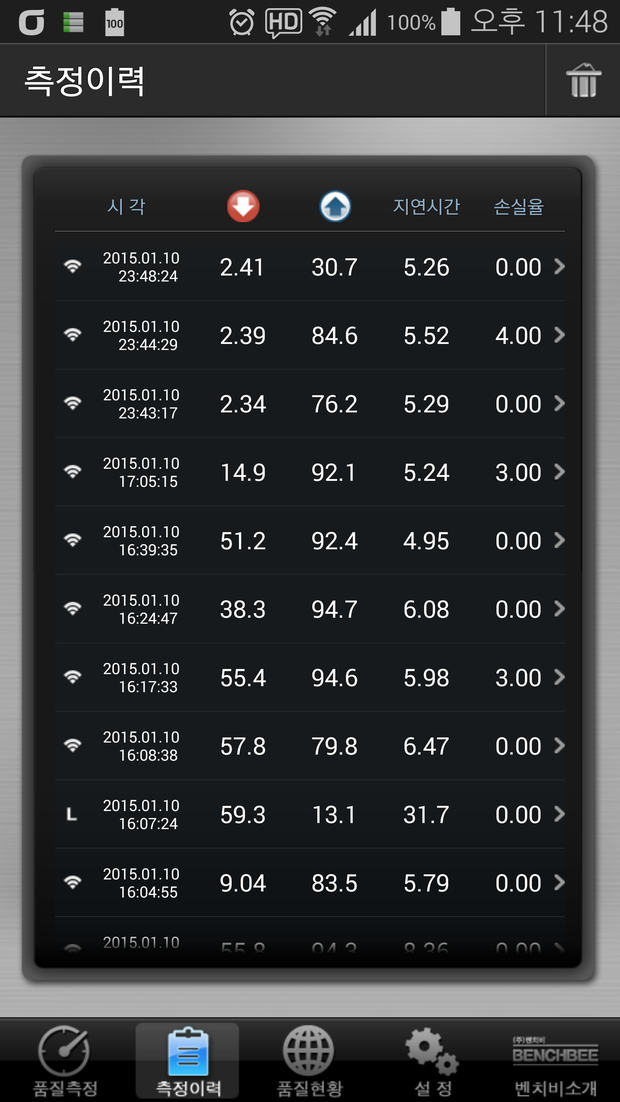Click loss rate value 4.00
620x1102 pixels.
coord(518,335)
